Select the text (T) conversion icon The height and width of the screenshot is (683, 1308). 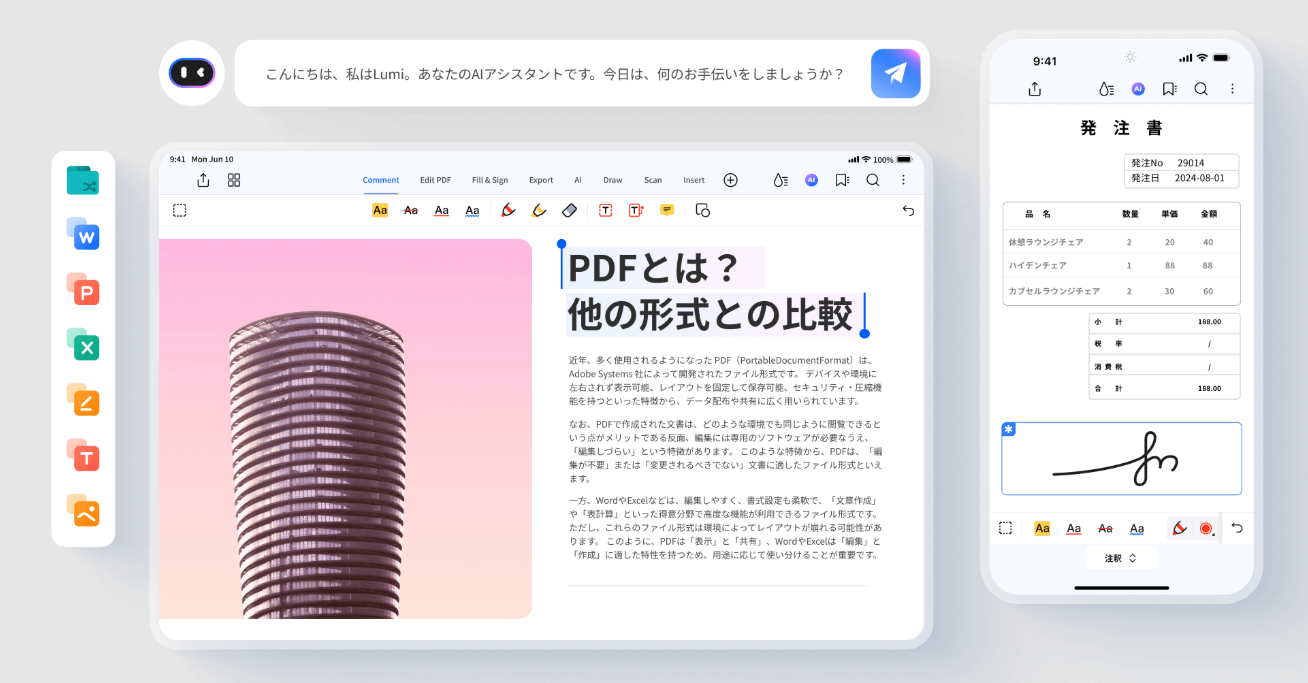83,455
